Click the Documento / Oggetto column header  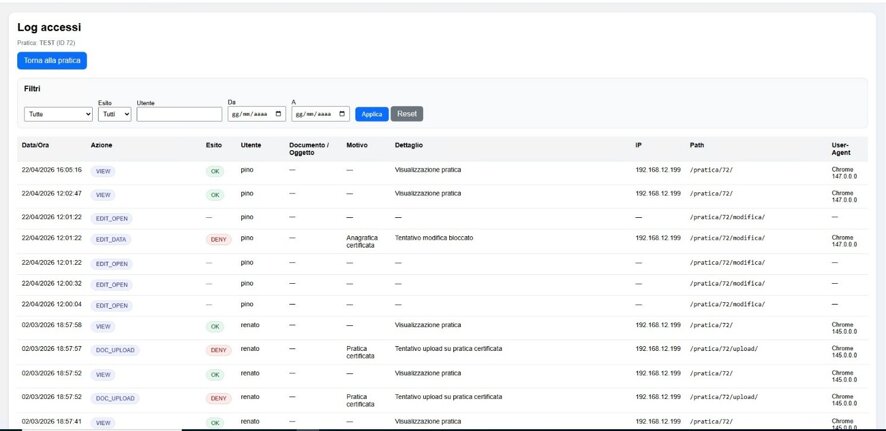coord(309,149)
